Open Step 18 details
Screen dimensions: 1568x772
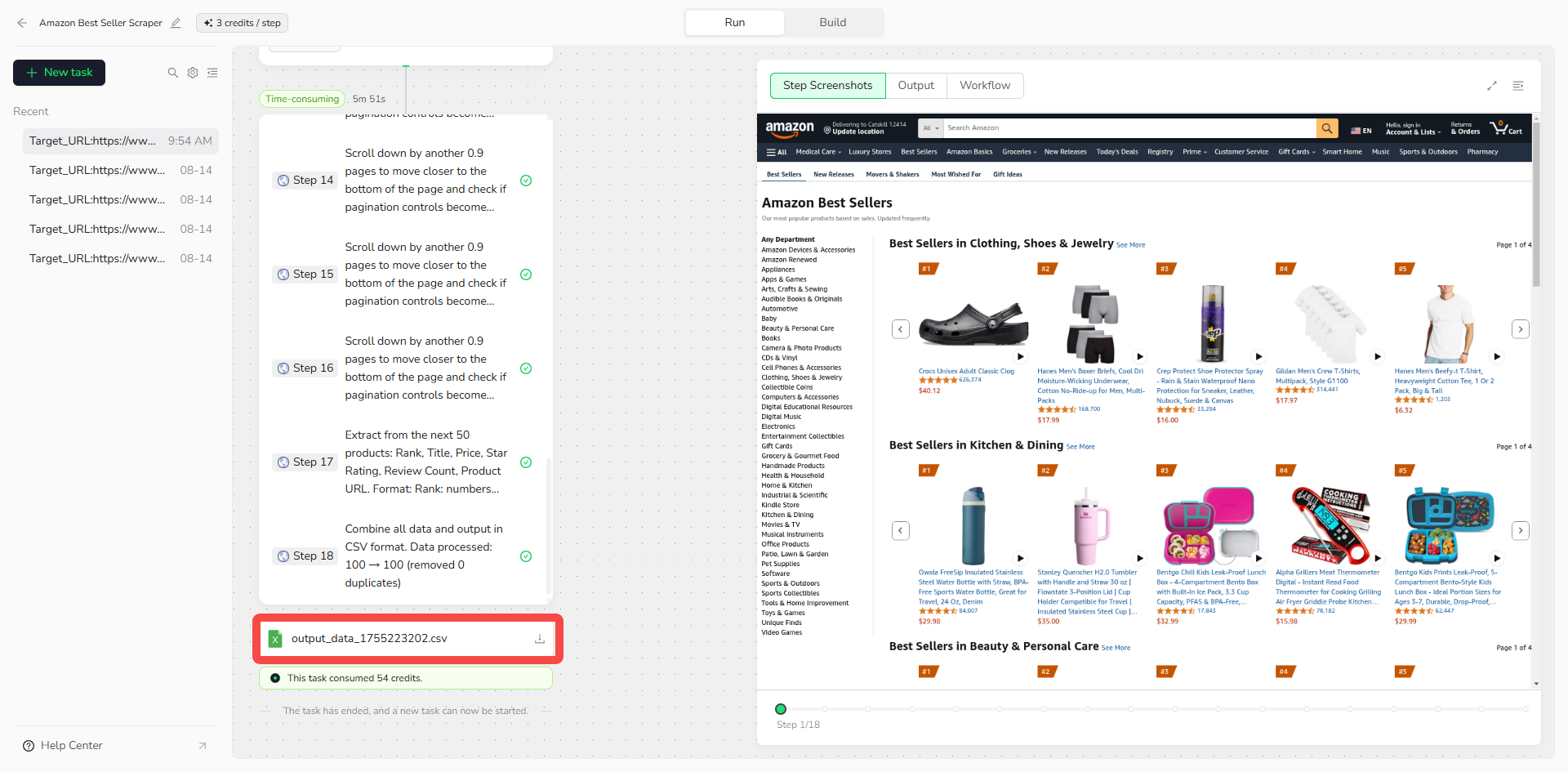[305, 556]
